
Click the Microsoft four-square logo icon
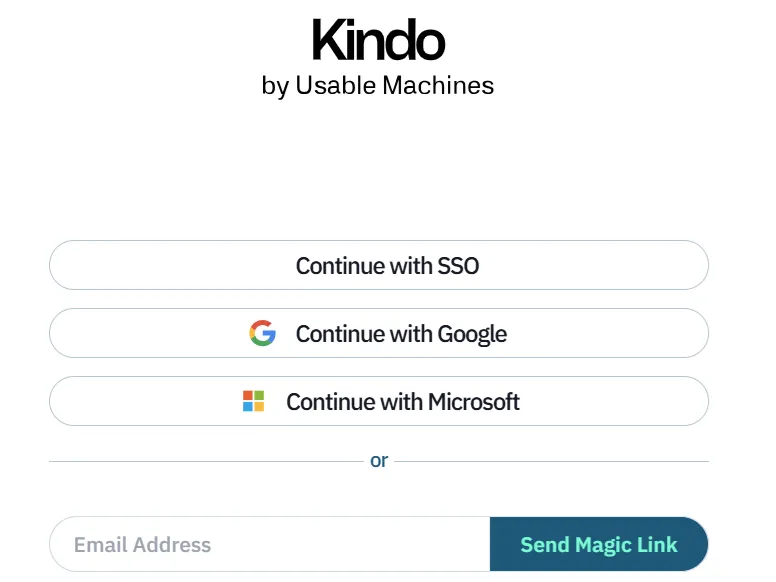253,401
